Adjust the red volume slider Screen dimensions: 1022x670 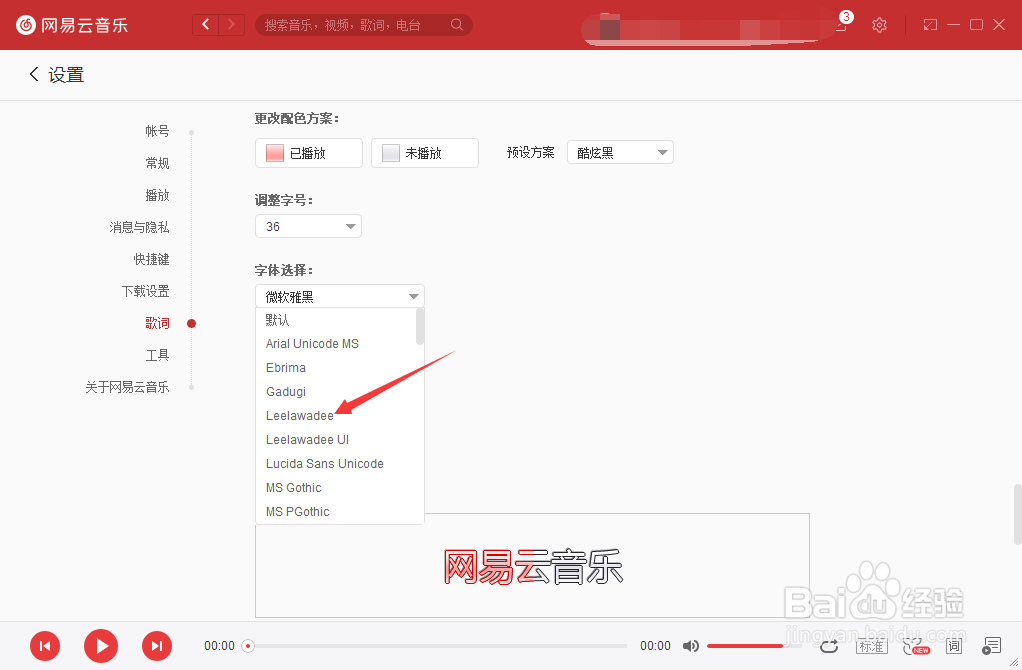754,646
